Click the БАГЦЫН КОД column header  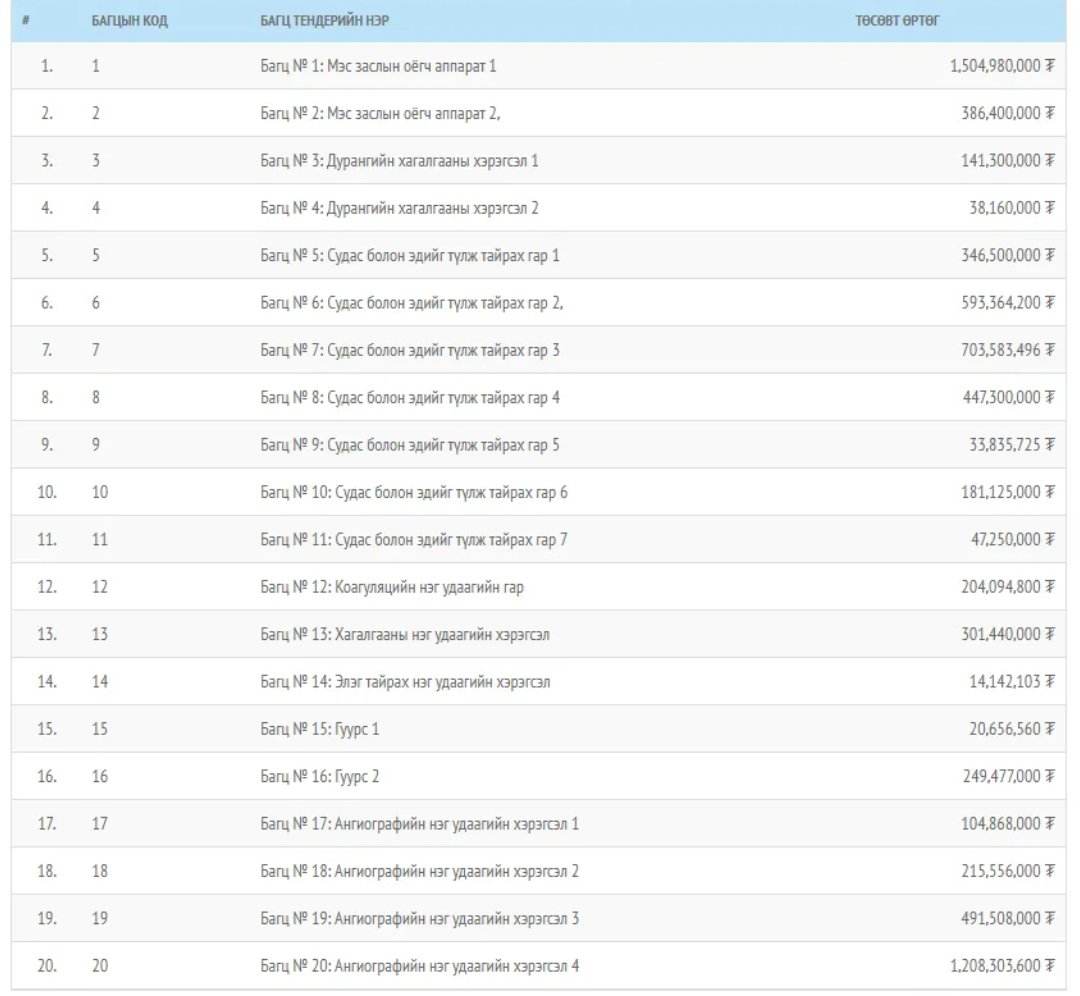pyautogui.click(x=129, y=22)
